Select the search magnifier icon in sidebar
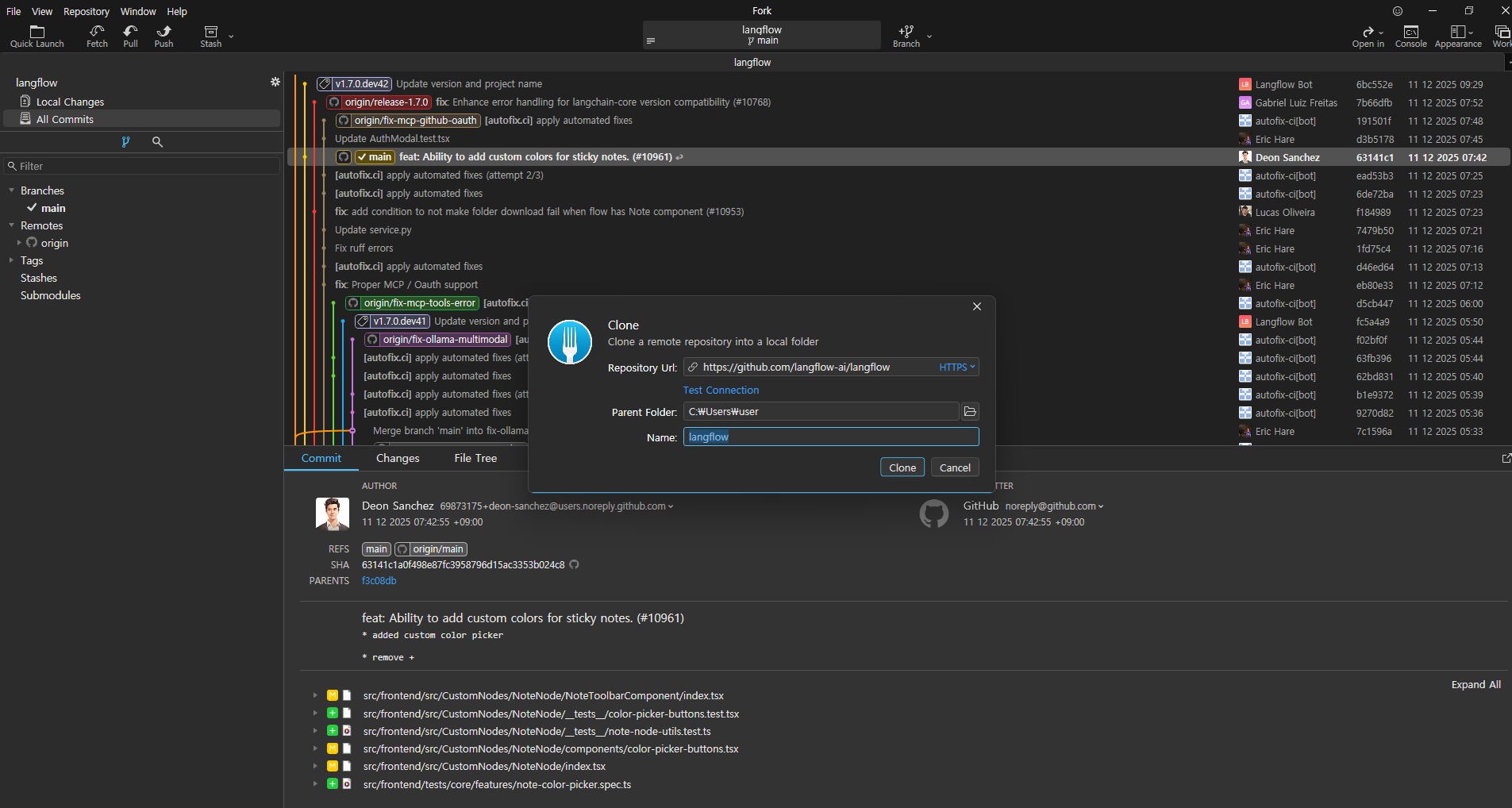The width and height of the screenshot is (1512, 808). (157, 141)
